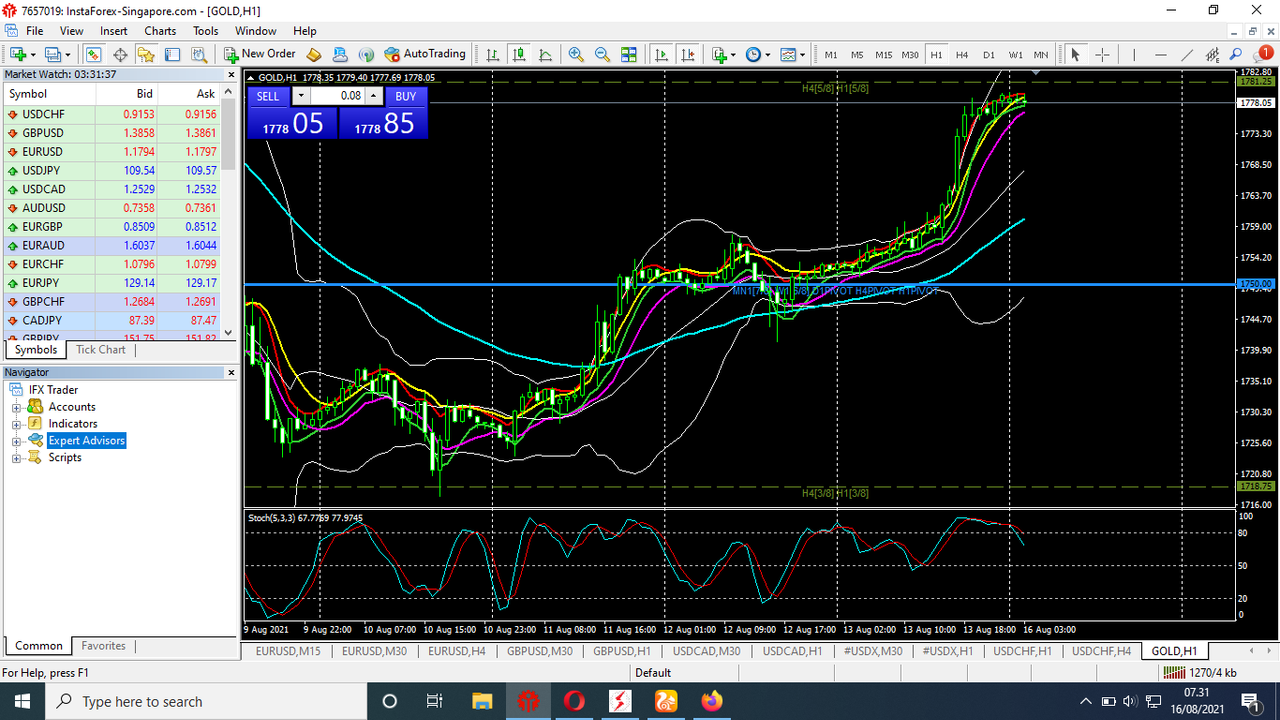Open the Insert menu
This screenshot has height=720, width=1280.
pyautogui.click(x=114, y=31)
